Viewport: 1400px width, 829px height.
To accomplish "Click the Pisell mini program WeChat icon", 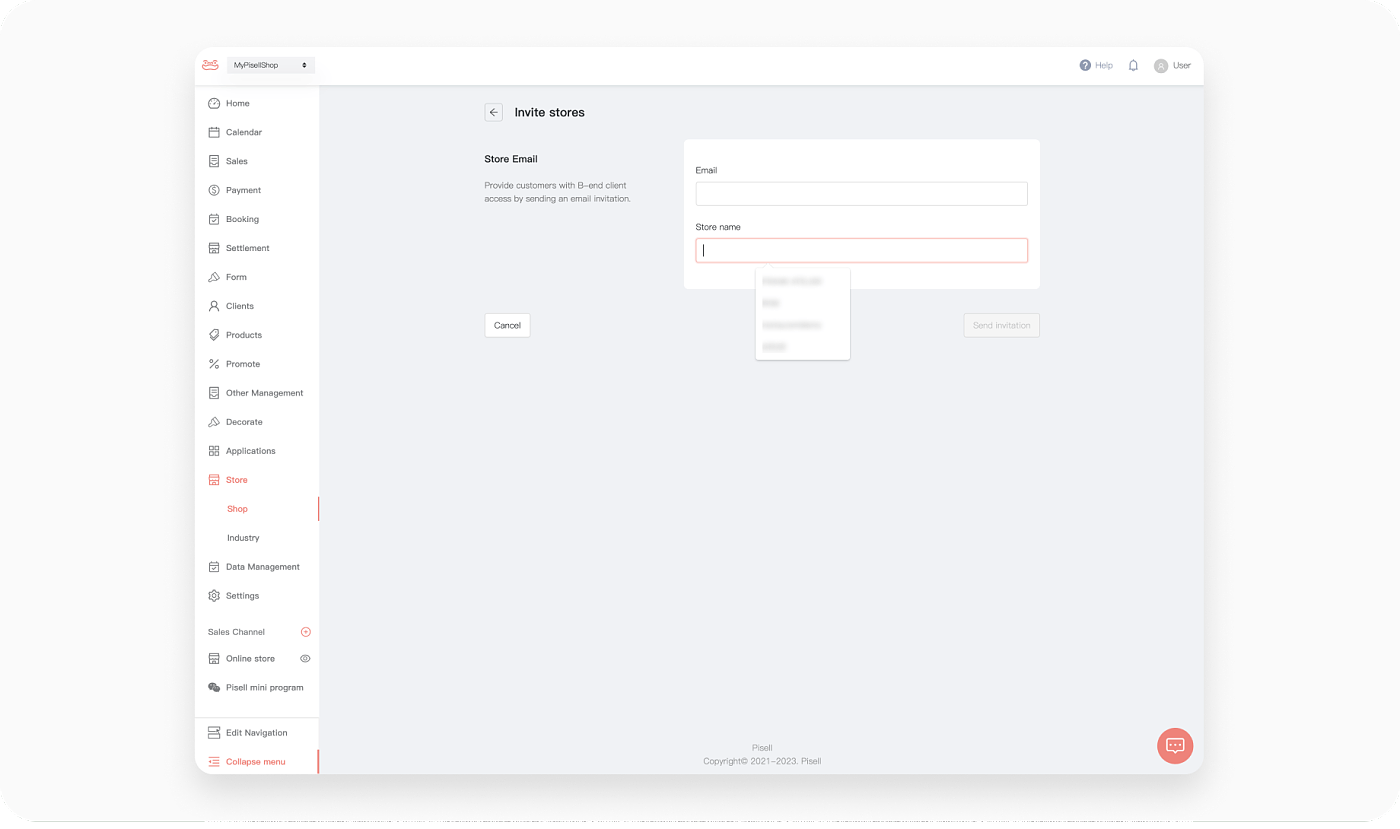I will 214,688.
